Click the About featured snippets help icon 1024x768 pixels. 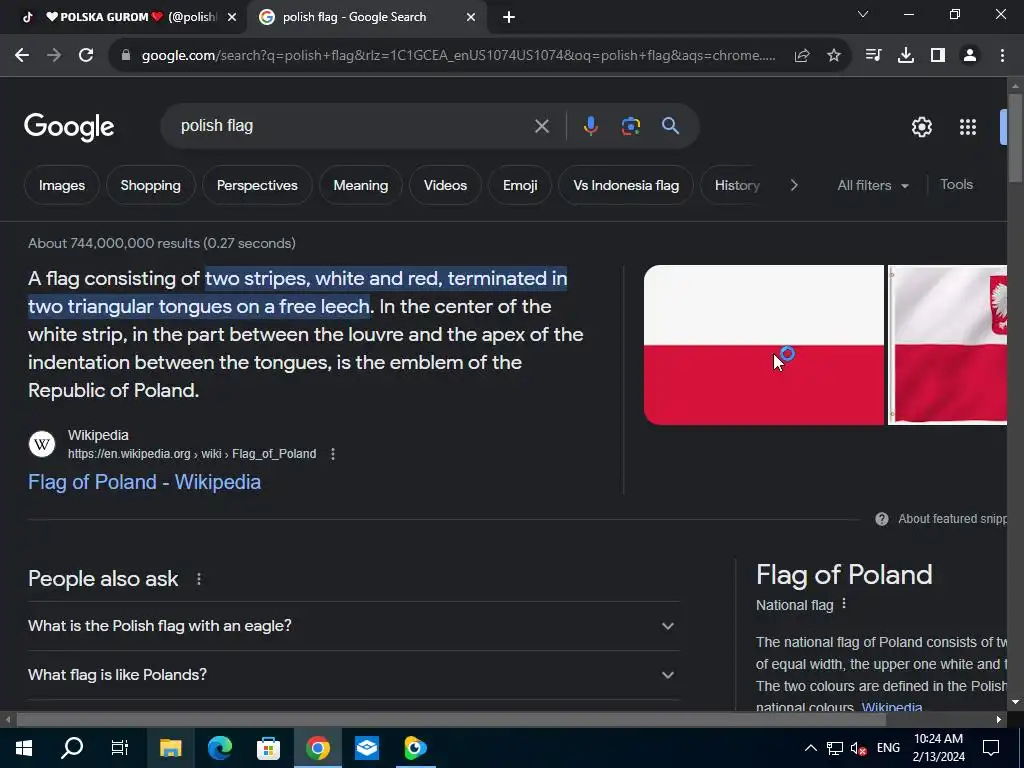pos(882,519)
